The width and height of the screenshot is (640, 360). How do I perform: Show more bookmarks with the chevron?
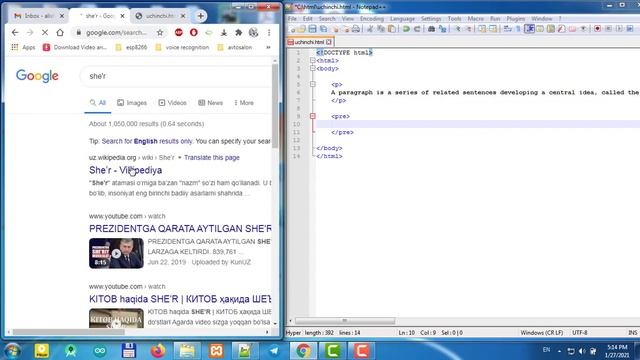pyautogui.click(x=268, y=47)
